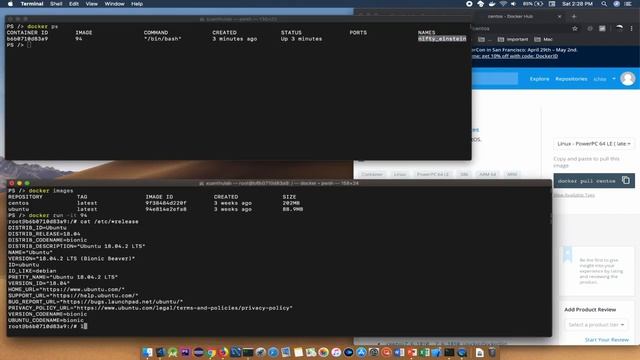Screen dimensions: 640x360
Task: Open the View menu
Action: 91,4
